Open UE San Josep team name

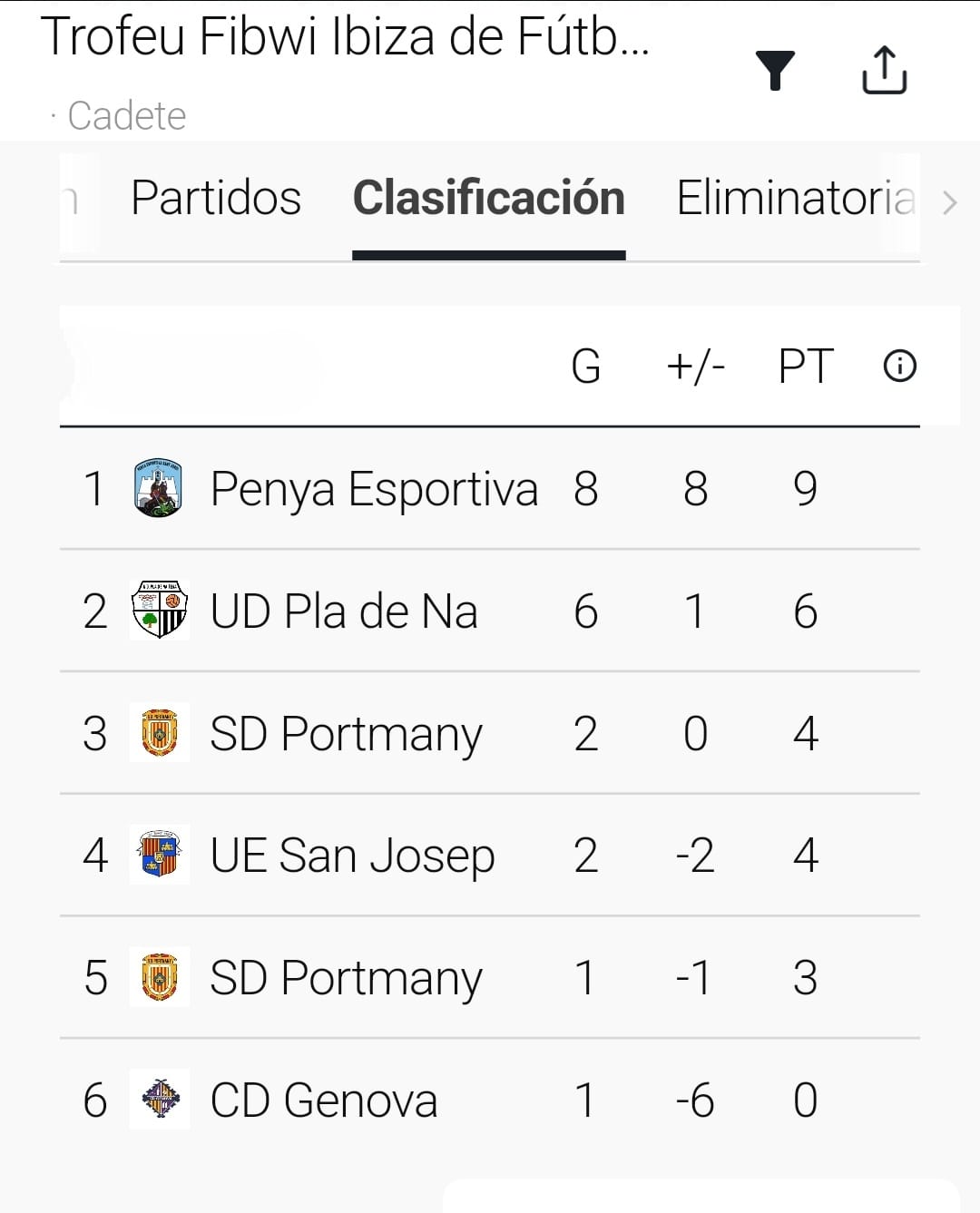pos(352,856)
